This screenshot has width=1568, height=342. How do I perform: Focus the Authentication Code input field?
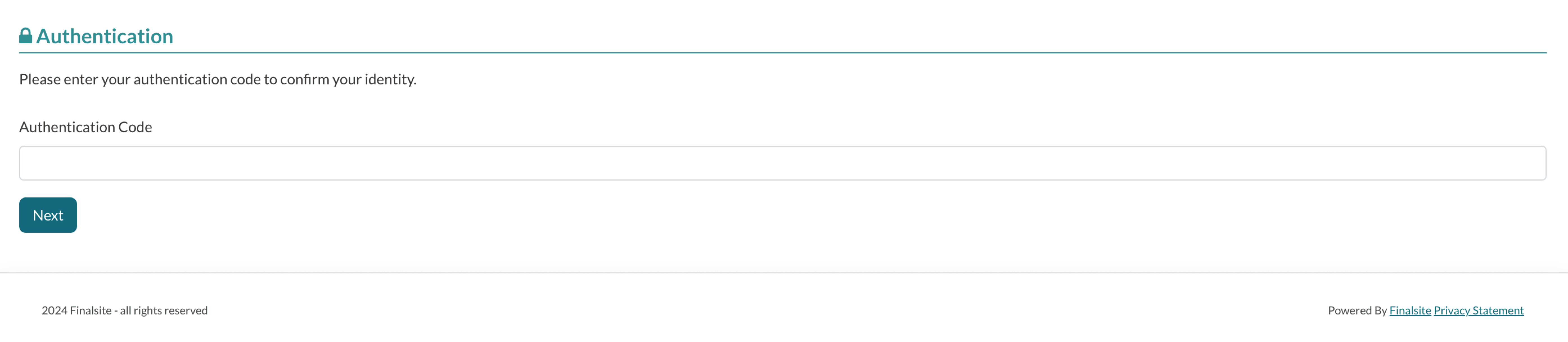pos(782,163)
